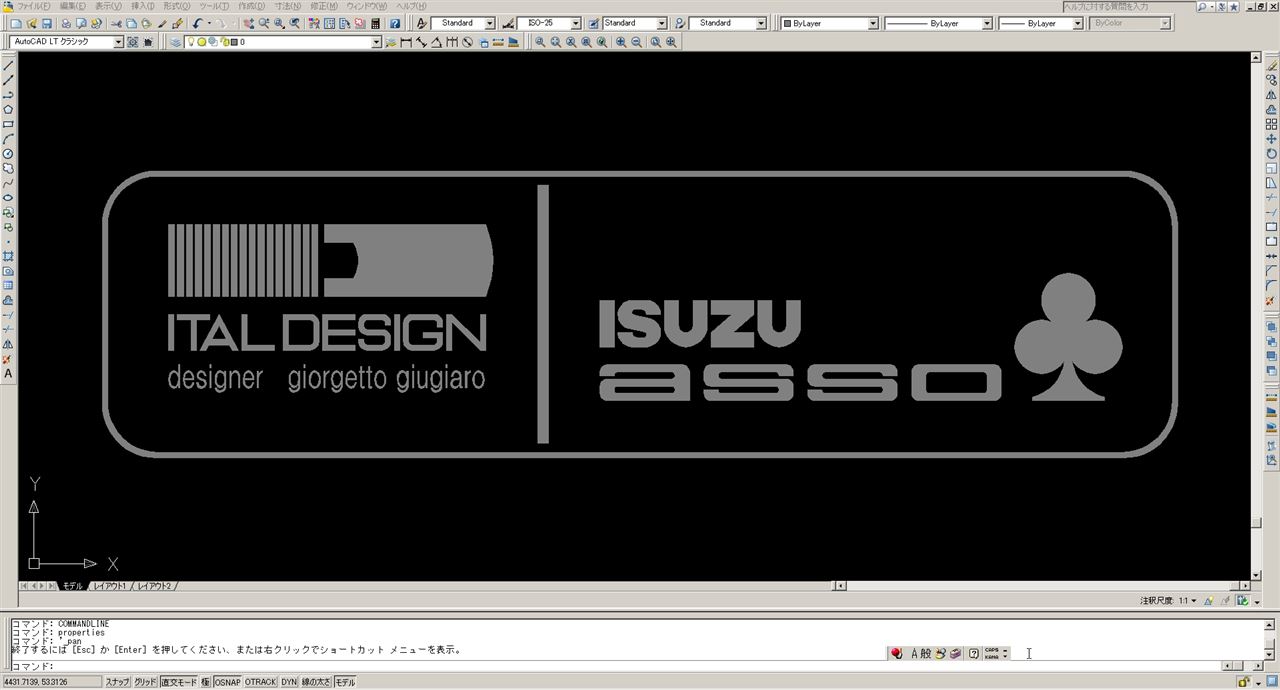Image resolution: width=1280 pixels, height=690 pixels.
Task: Click the IME 般 input mode indicator
Action: coord(926,653)
